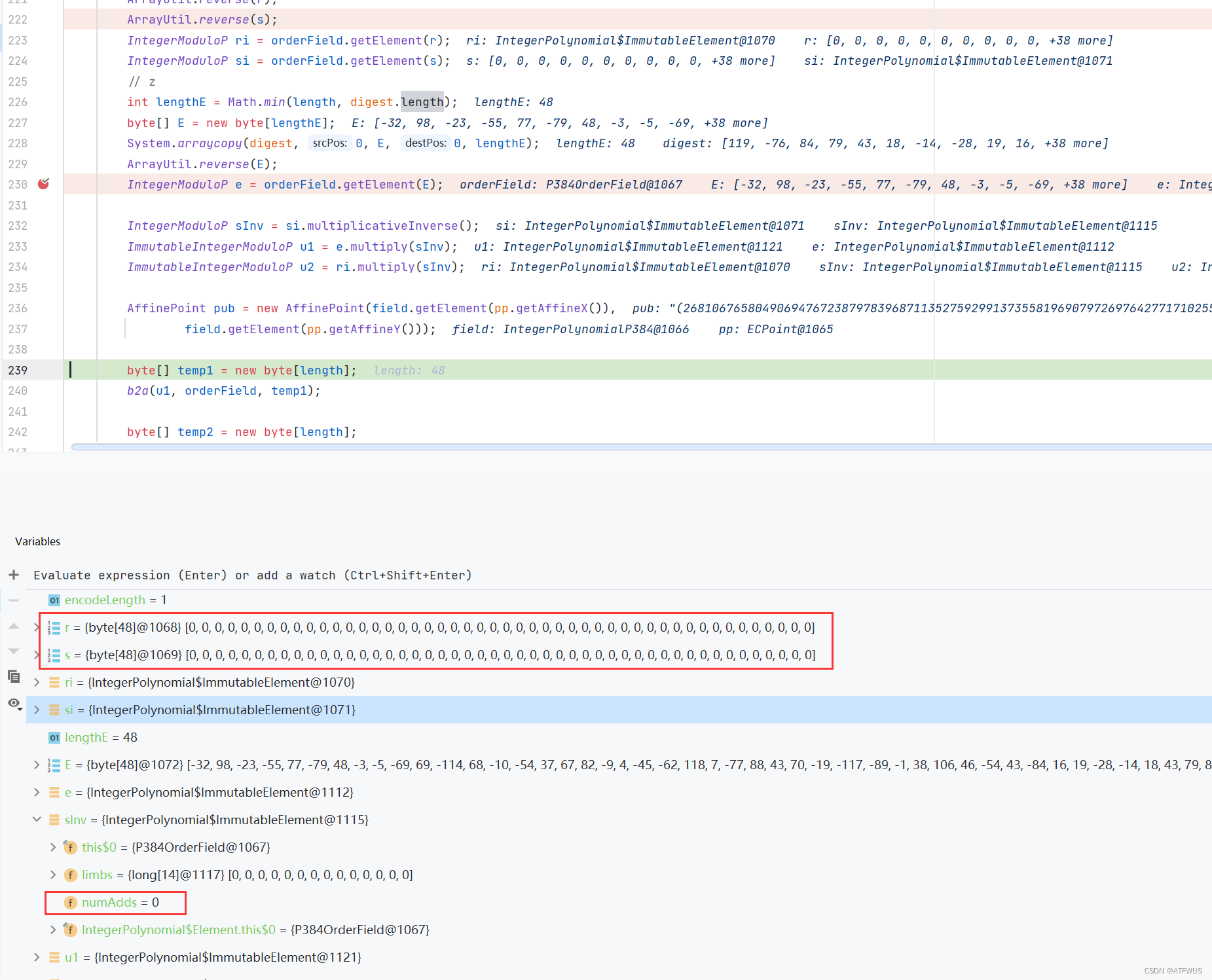The width and height of the screenshot is (1212, 980).
Task: Collapse the sInv variable node
Action: [x=37, y=819]
